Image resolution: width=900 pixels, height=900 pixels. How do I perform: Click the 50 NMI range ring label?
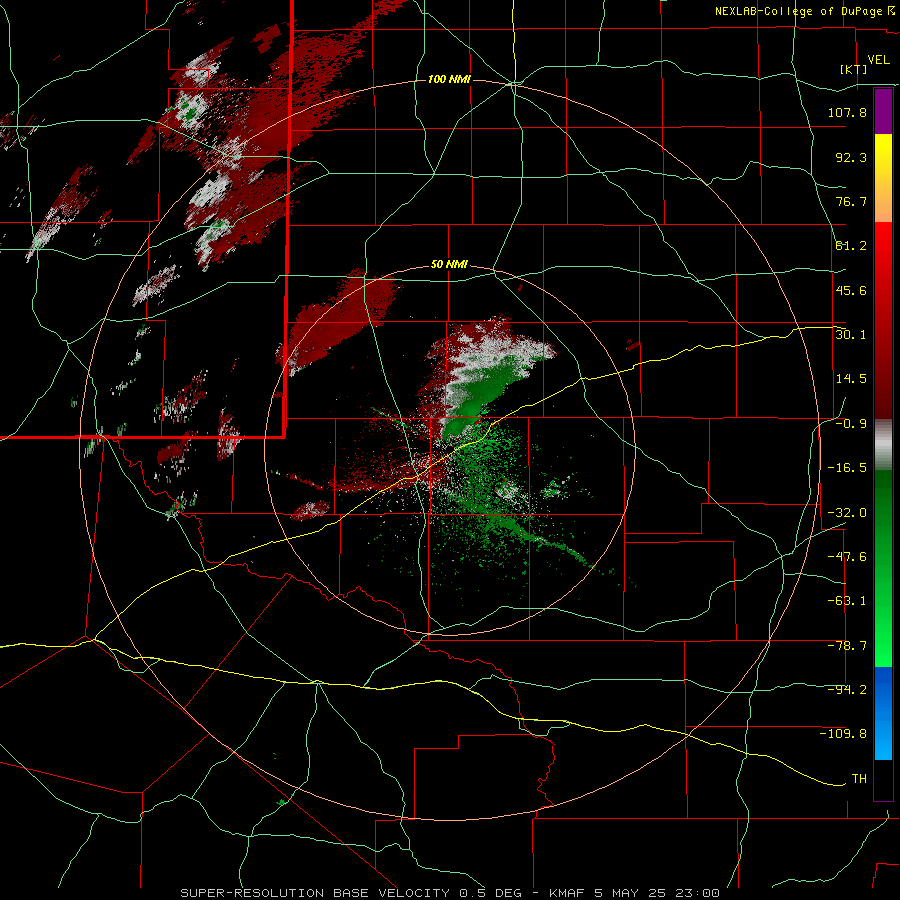[449, 264]
